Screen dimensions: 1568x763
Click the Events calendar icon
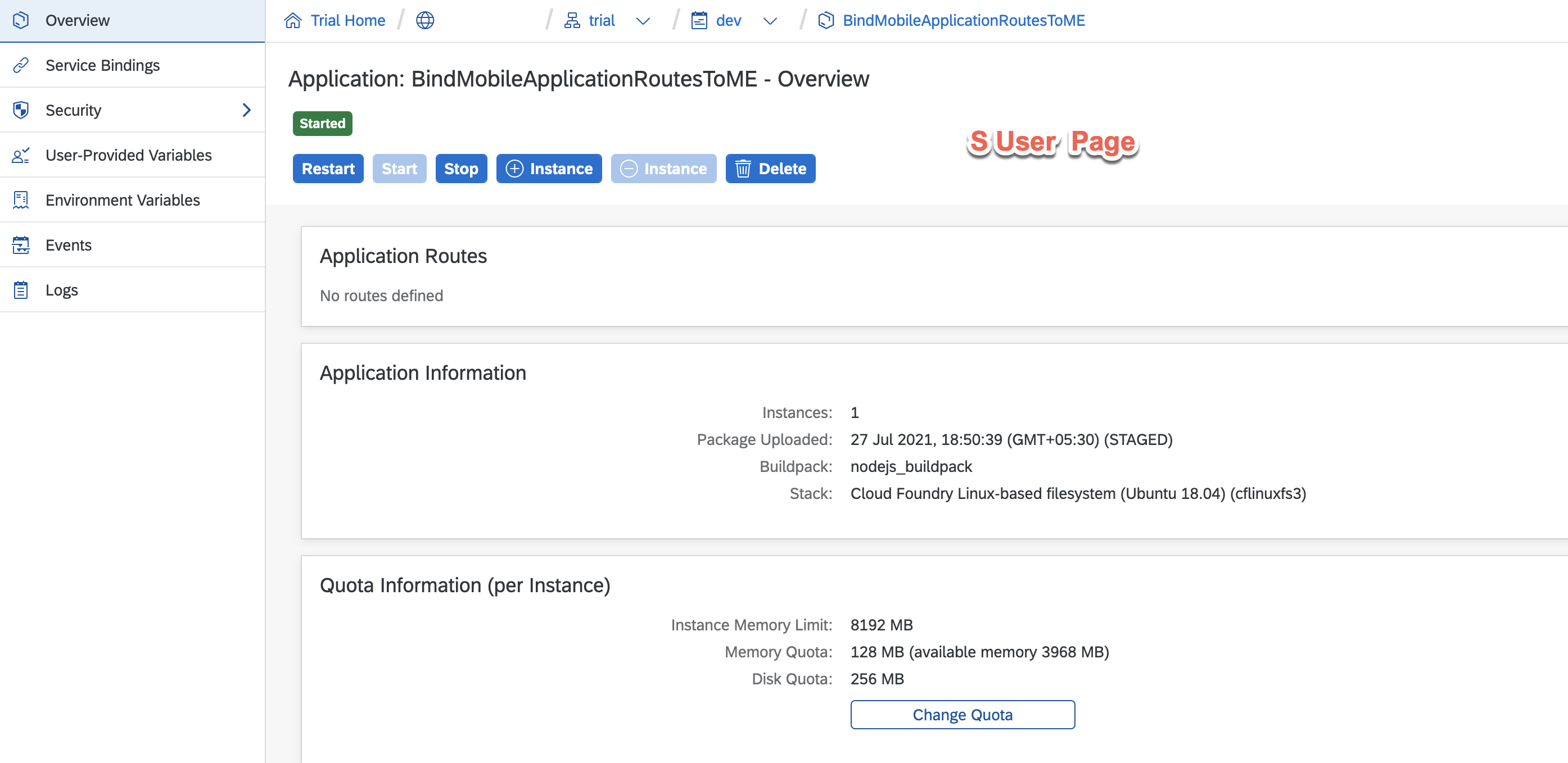click(21, 245)
